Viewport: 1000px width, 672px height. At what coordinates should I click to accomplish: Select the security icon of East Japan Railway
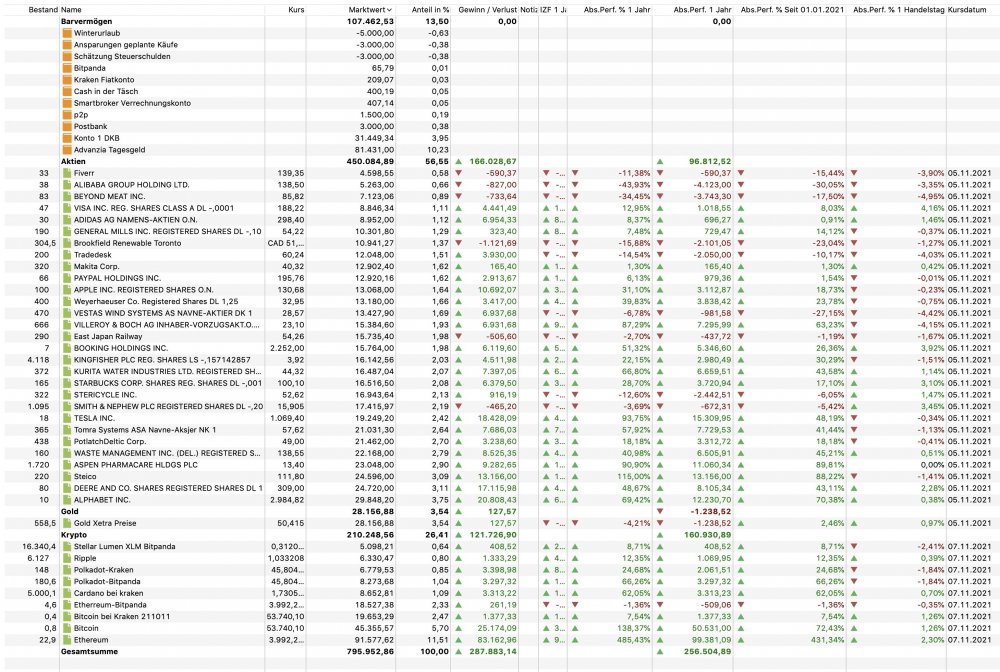coord(67,336)
